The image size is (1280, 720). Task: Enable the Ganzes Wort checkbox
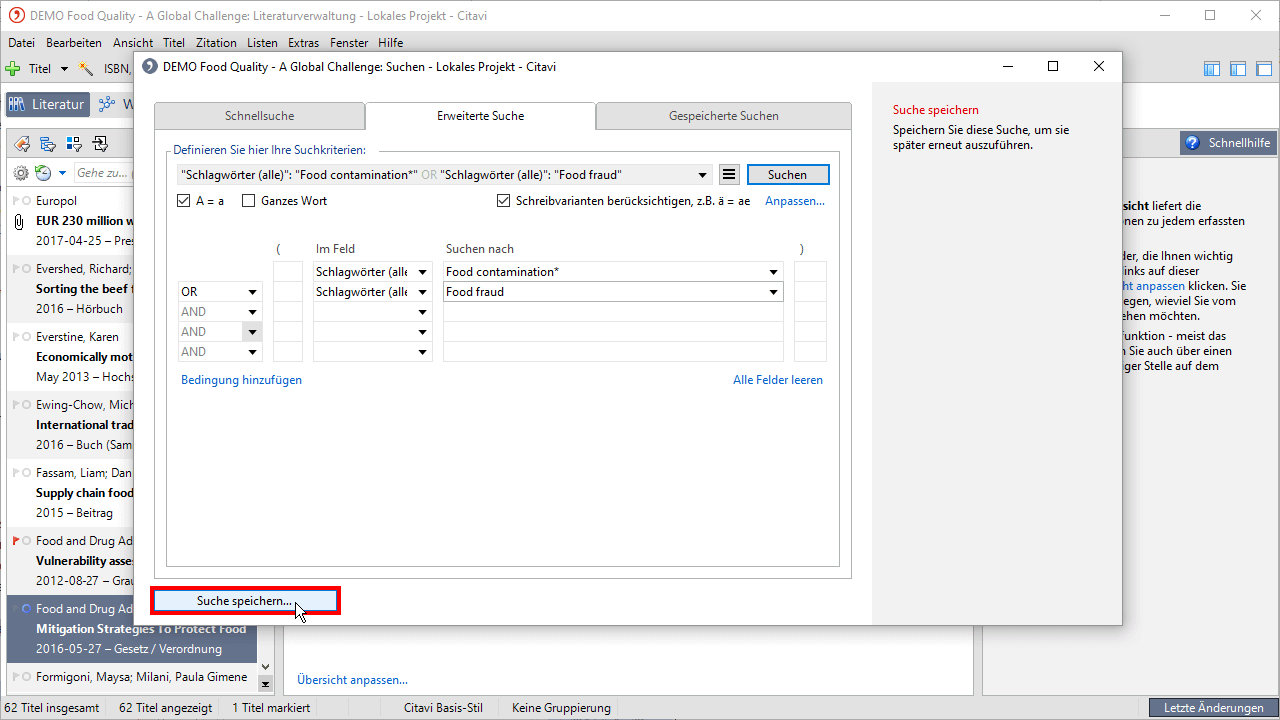(249, 201)
